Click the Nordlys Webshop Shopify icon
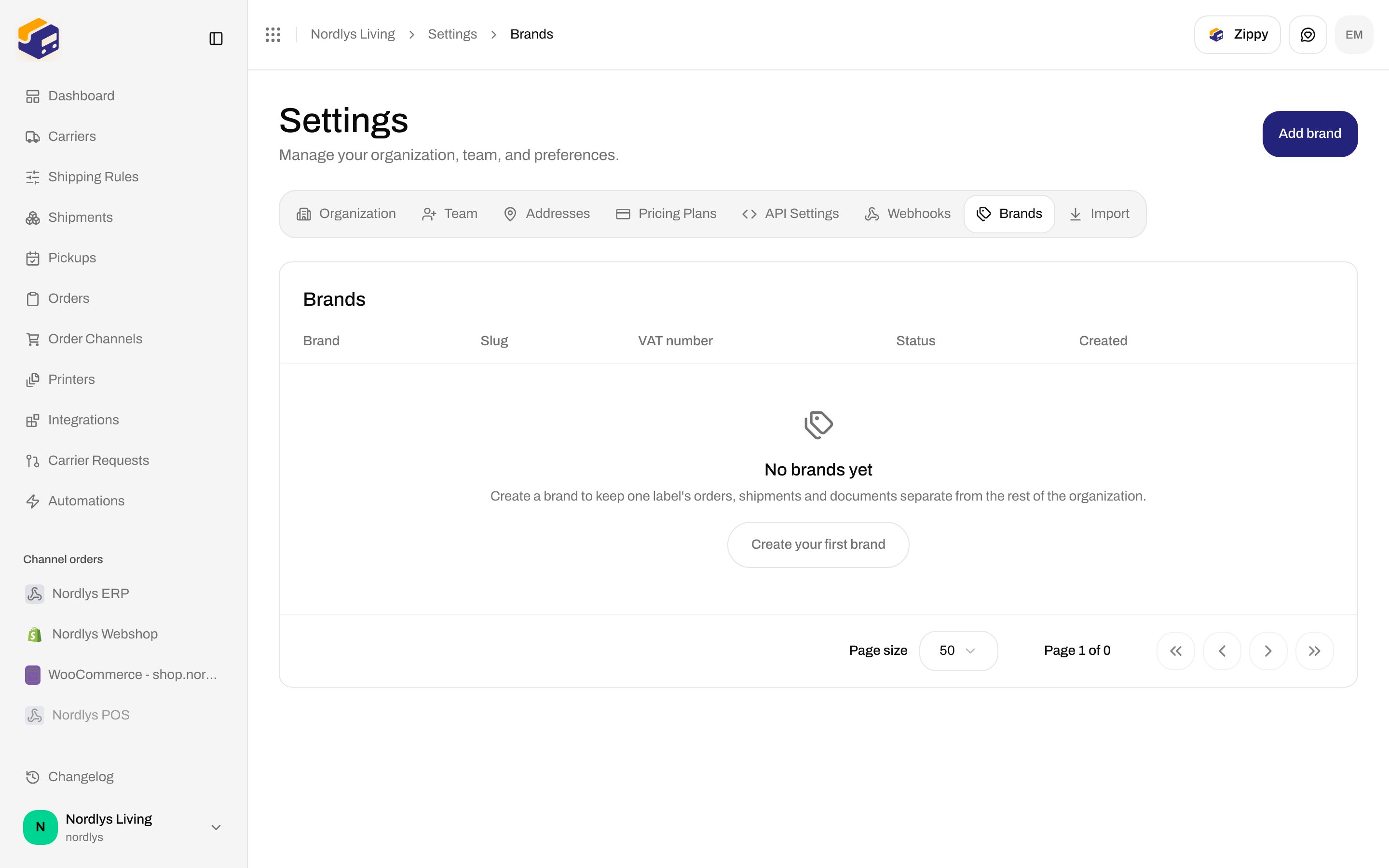1389x868 pixels. (x=34, y=634)
